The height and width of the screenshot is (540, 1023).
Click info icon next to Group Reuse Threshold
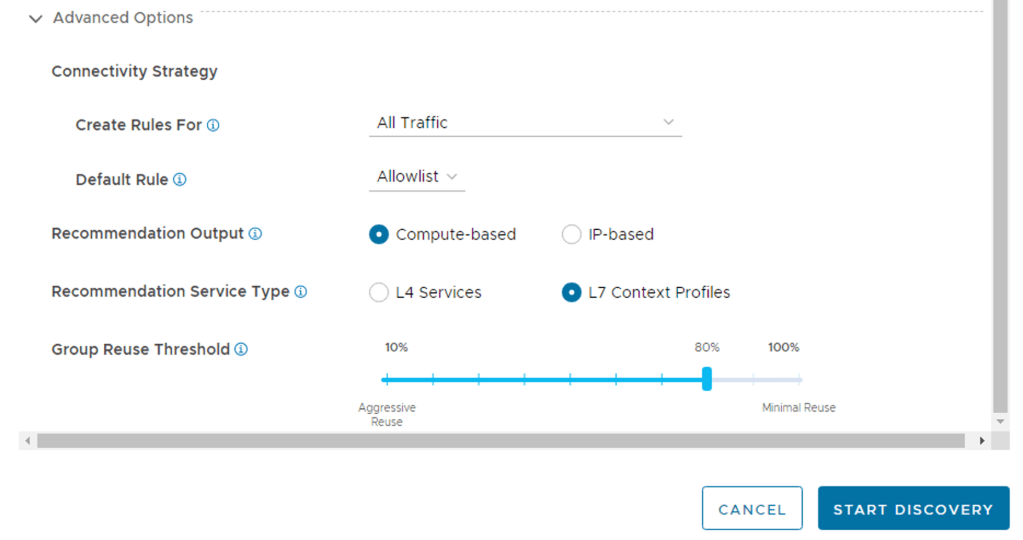[241, 350]
